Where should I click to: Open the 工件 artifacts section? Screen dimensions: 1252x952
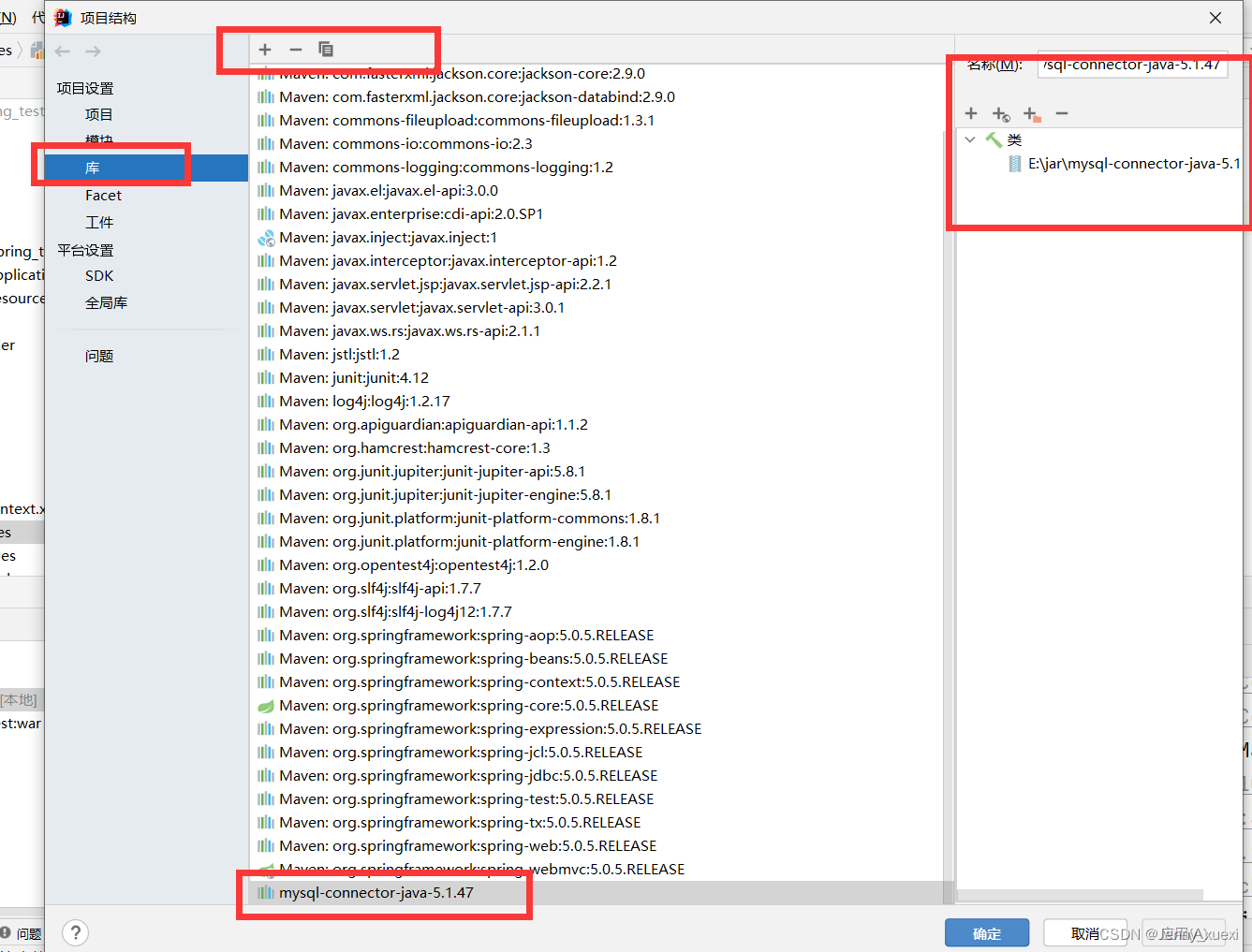point(99,222)
